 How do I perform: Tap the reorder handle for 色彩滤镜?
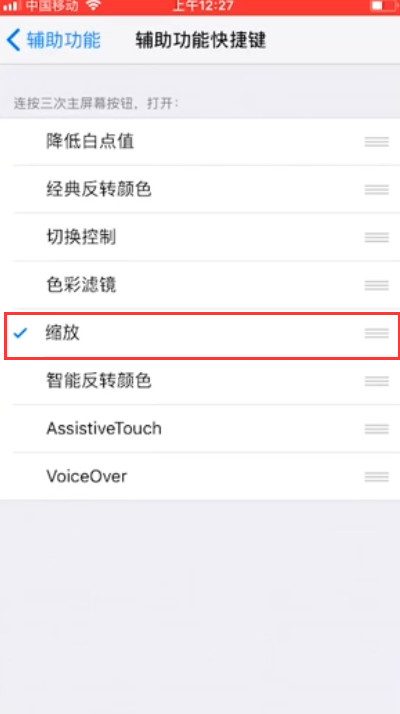click(376, 285)
